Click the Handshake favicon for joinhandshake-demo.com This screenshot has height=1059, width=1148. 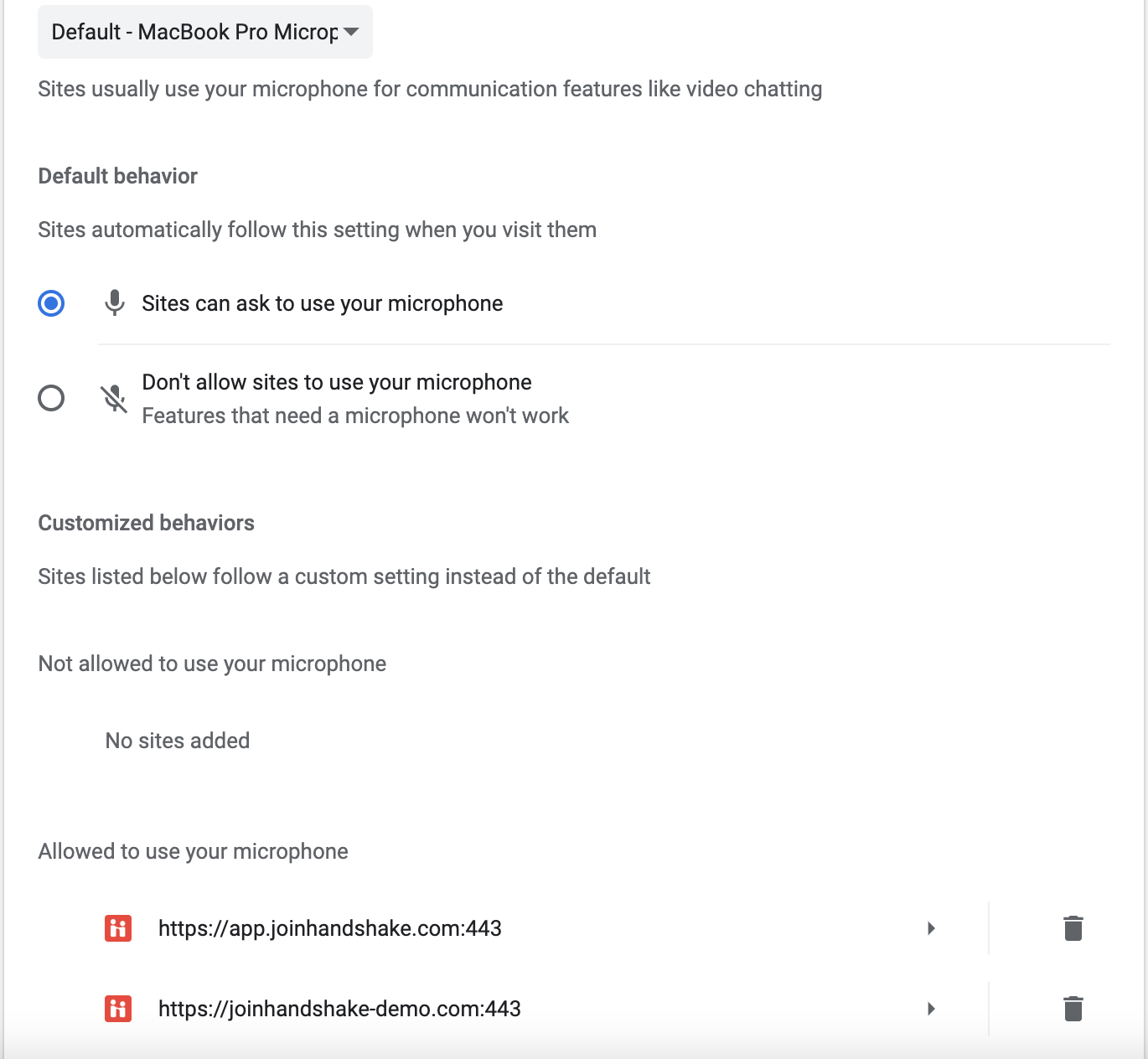click(118, 1009)
